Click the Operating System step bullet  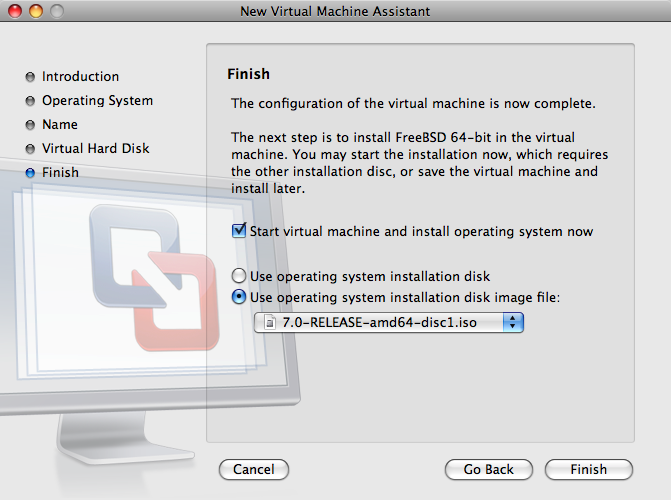[x=31, y=101]
